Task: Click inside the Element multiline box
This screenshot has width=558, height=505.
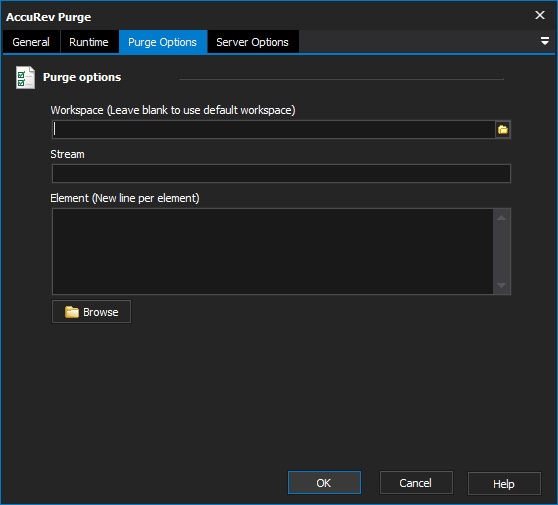Action: (x=273, y=251)
